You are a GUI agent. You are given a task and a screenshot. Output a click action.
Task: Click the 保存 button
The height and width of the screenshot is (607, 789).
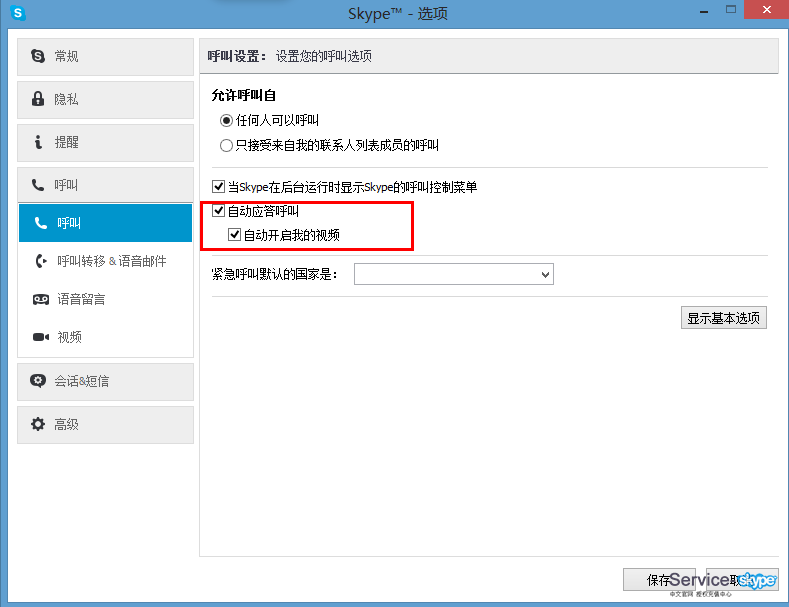pyautogui.click(x=658, y=580)
